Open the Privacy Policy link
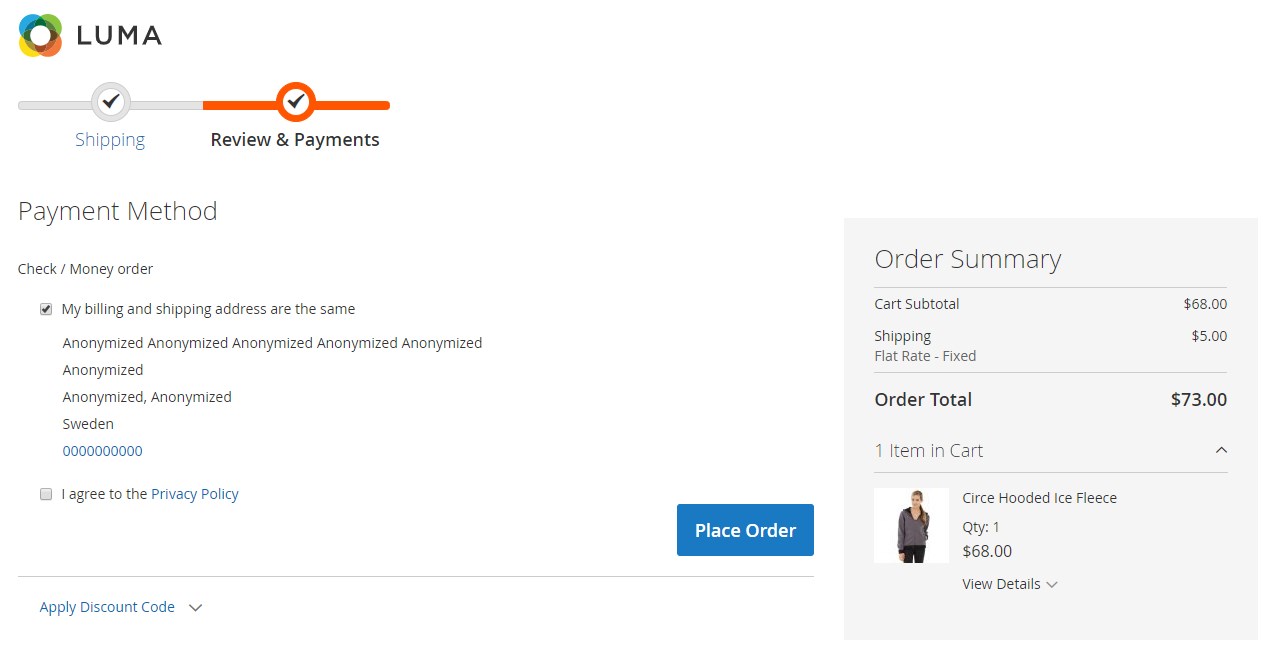Image resolution: width=1271 pixels, height=653 pixels. pos(195,494)
